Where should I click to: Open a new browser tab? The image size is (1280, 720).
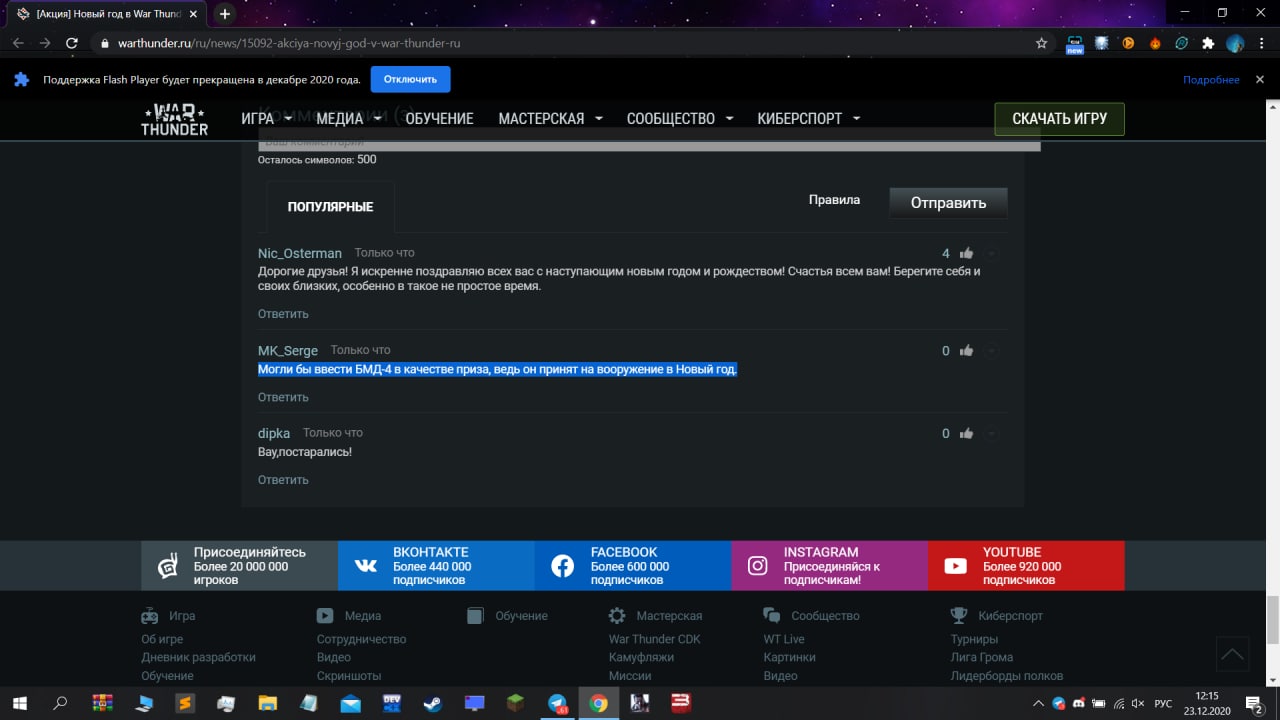pyautogui.click(x=225, y=14)
